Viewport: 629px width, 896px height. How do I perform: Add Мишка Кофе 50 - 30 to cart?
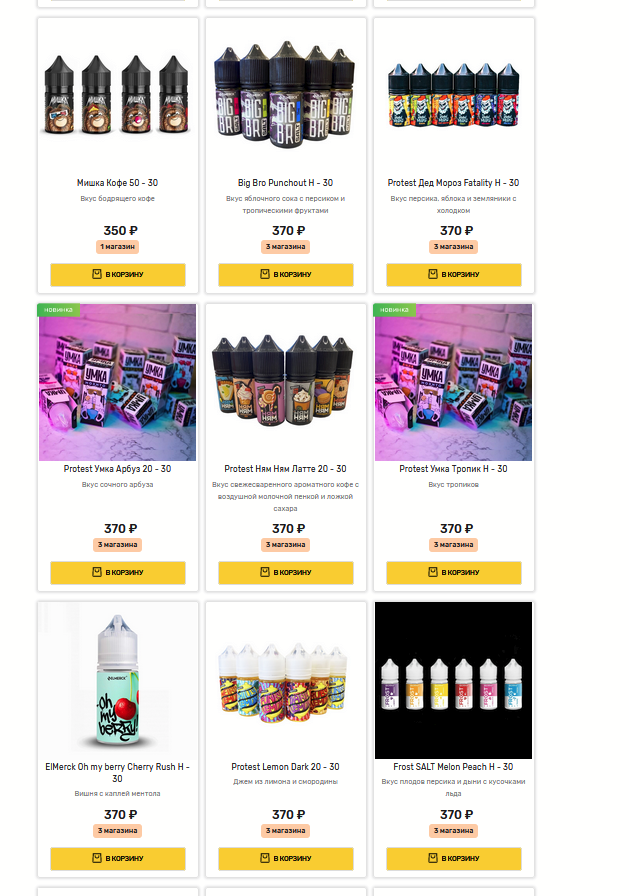tap(118, 274)
